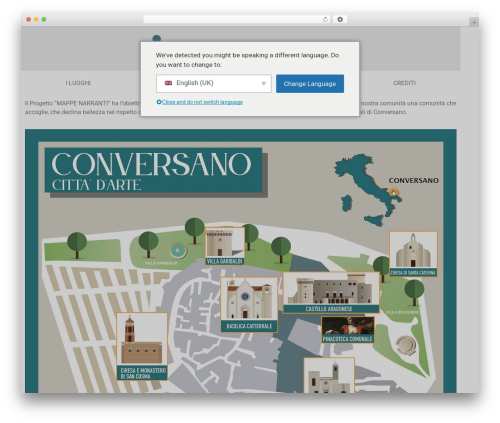
Task: Select Chiesa e Monastero di San Cosma card
Action: (142, 346)
